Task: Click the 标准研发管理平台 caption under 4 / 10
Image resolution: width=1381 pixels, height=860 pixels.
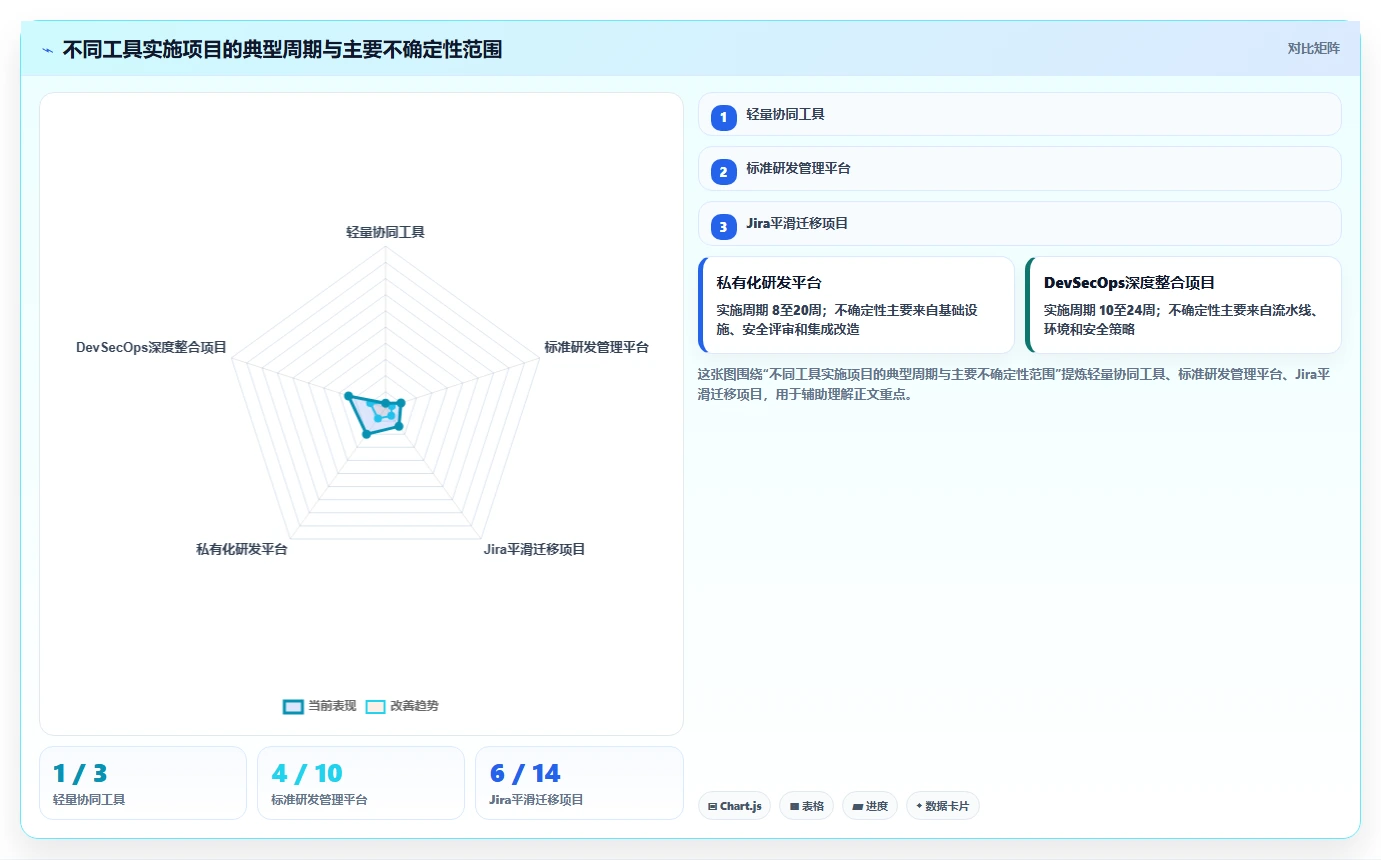Action: (x=319, y=800)
